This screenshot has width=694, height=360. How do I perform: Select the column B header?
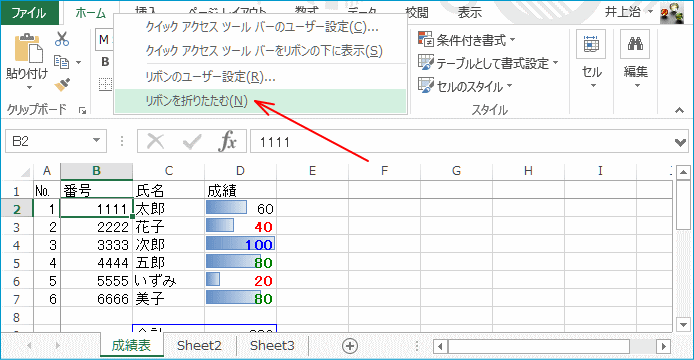point(96,171)
